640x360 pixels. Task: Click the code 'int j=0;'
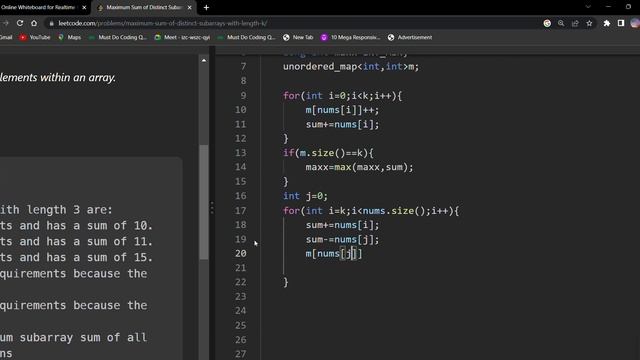tap(305, 196)
